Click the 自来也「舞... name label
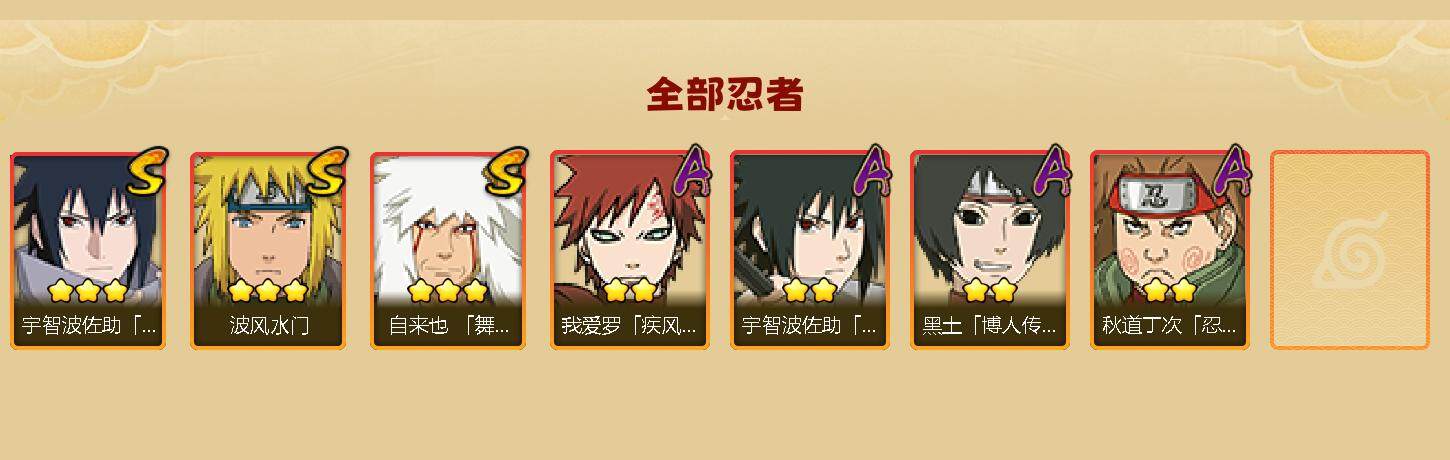This screenshot has height=460, width=1450. (x=449, y=326)
